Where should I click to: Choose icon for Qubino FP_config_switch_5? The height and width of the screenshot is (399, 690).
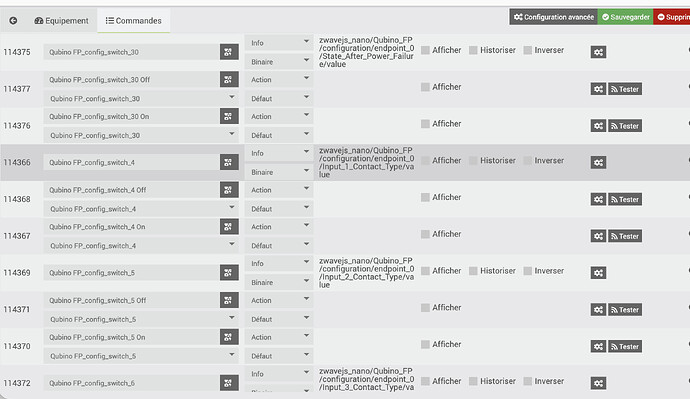pos(229,273)
